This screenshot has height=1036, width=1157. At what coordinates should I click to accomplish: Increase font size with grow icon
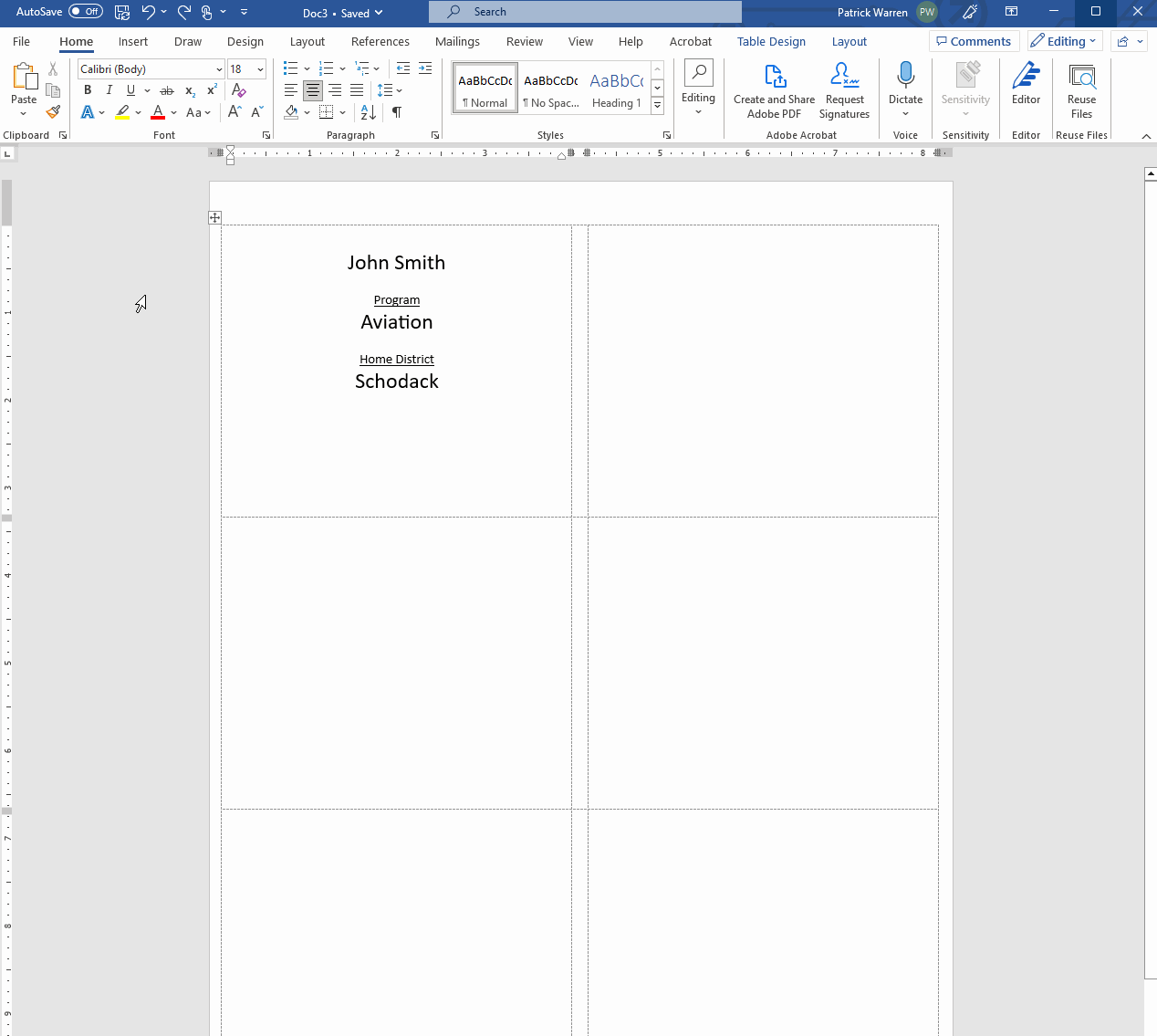(235, 112)
